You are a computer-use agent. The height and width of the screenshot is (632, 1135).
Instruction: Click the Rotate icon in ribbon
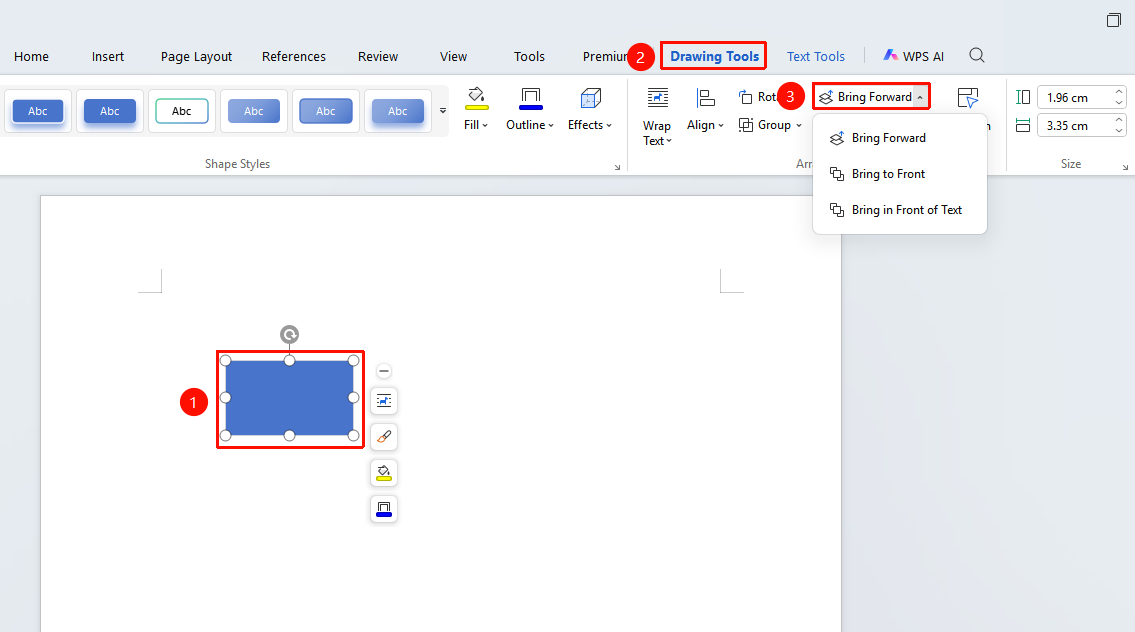[746, 97]
